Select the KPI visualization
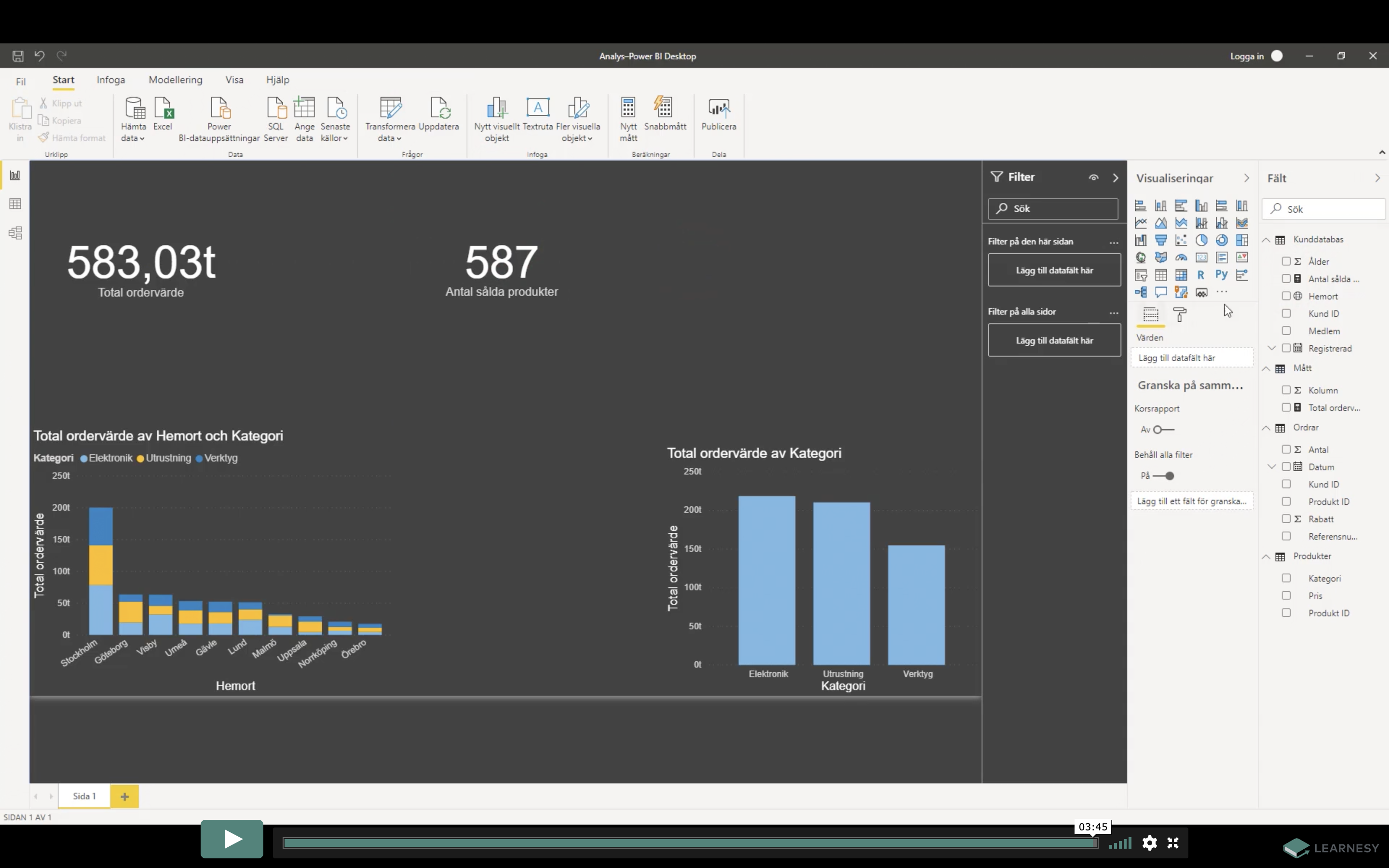 1242,257
